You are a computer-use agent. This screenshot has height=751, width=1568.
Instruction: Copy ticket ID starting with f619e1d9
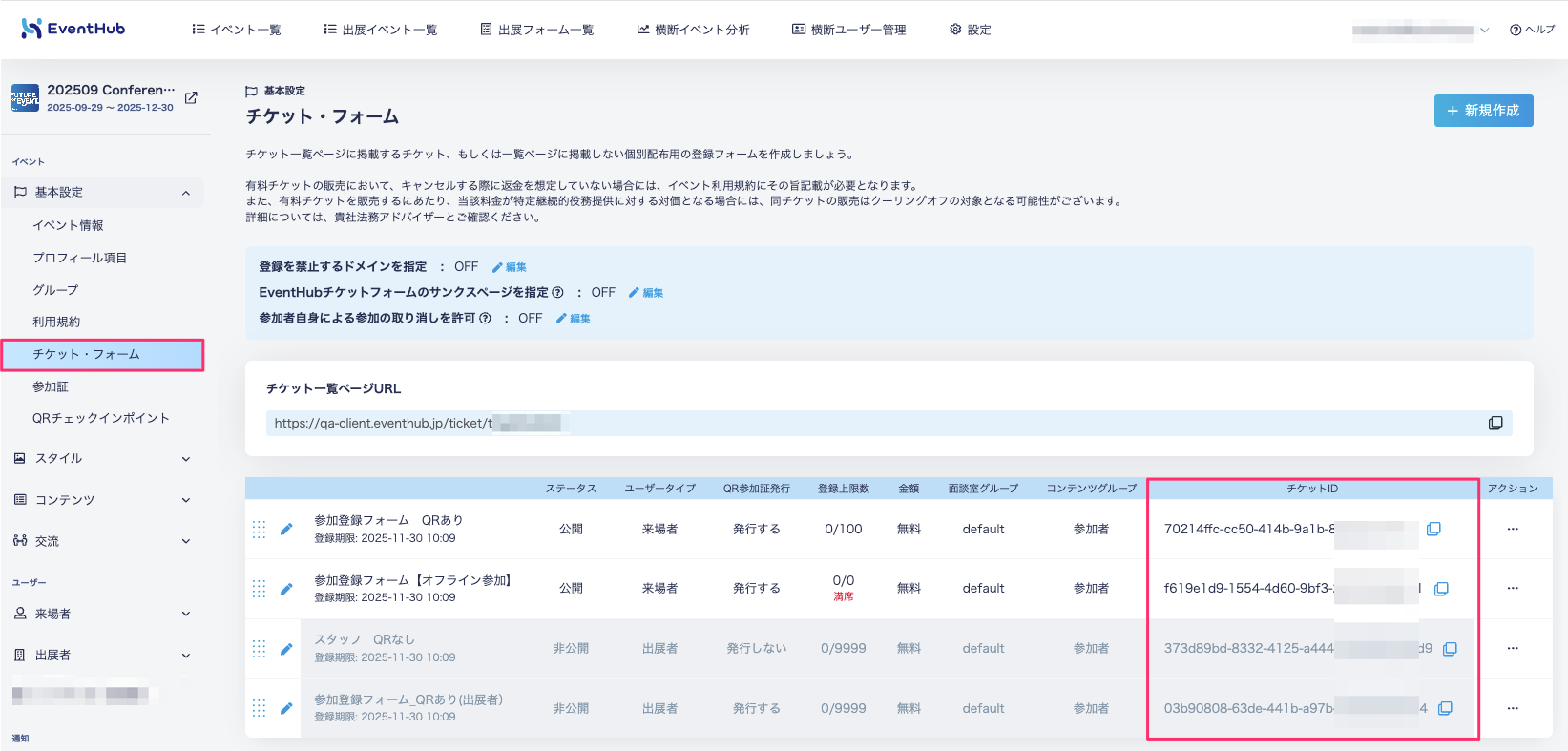click(x=1441, y=589)
